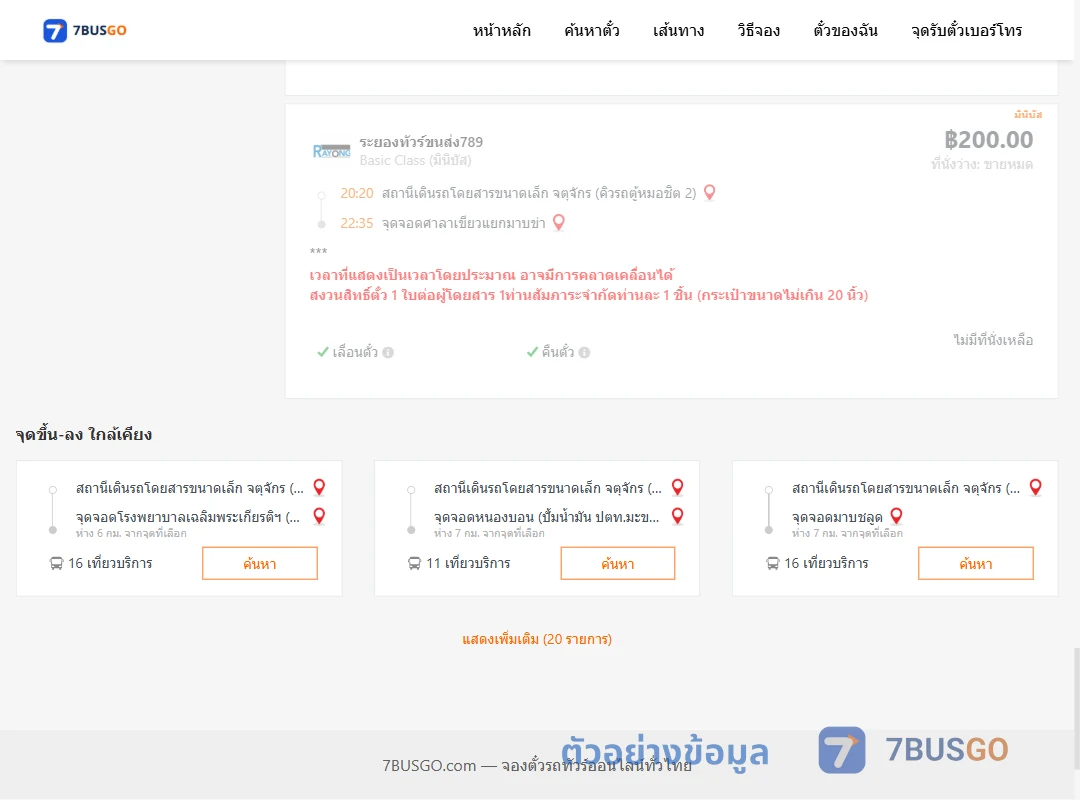This screenshot has width=1080, height=800.
Task: Open origin map pin in หนองบอน route card
Action: (x=678, y=487)
